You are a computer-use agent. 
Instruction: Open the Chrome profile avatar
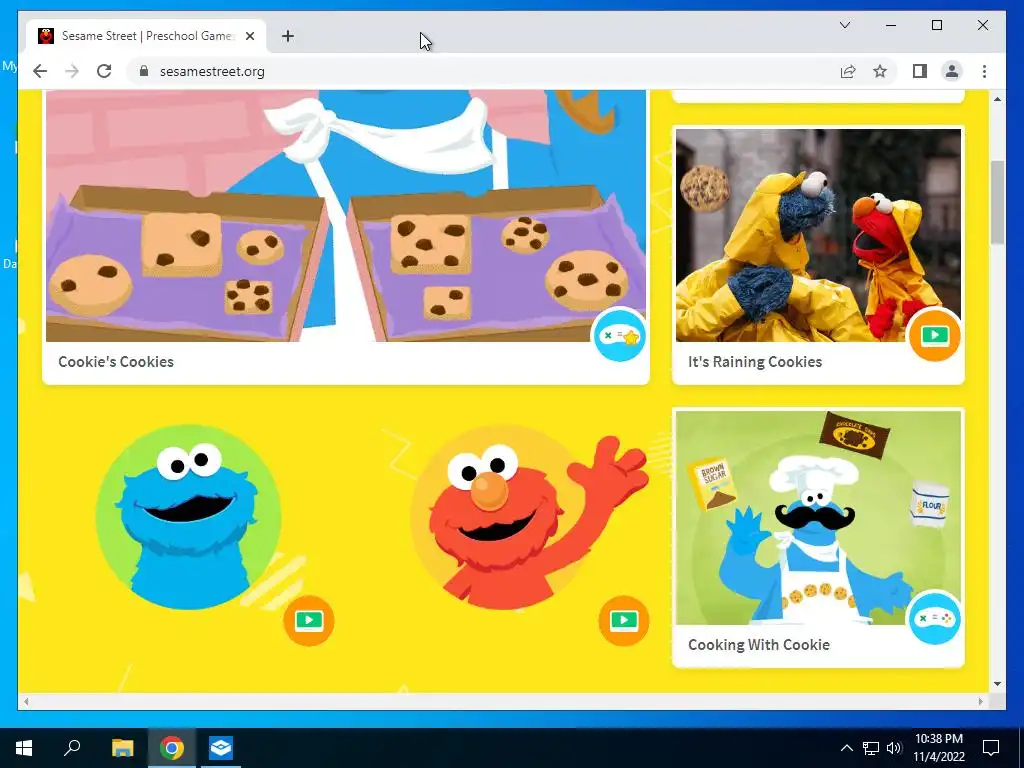(x=952, y=71)
